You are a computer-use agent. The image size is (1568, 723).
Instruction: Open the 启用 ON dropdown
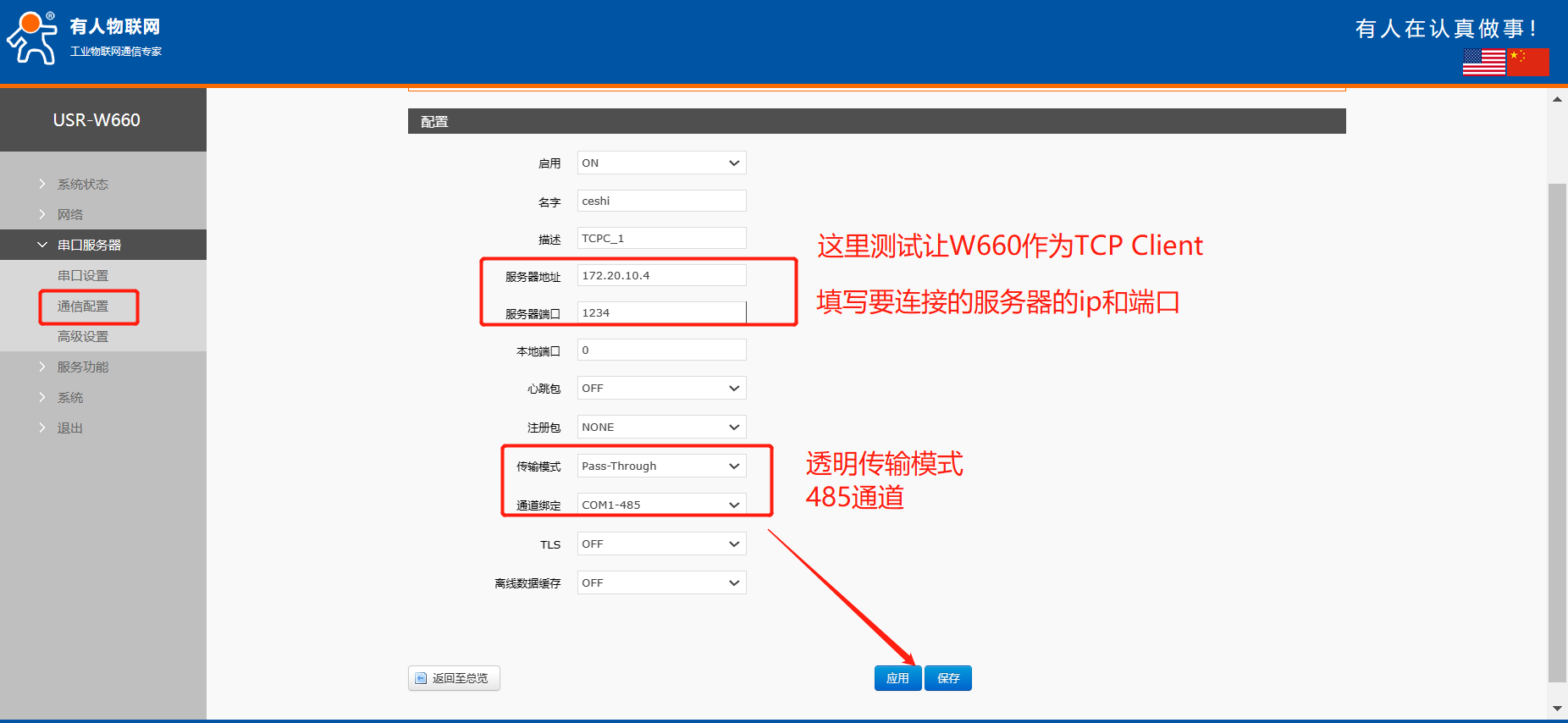pos(661,163)
